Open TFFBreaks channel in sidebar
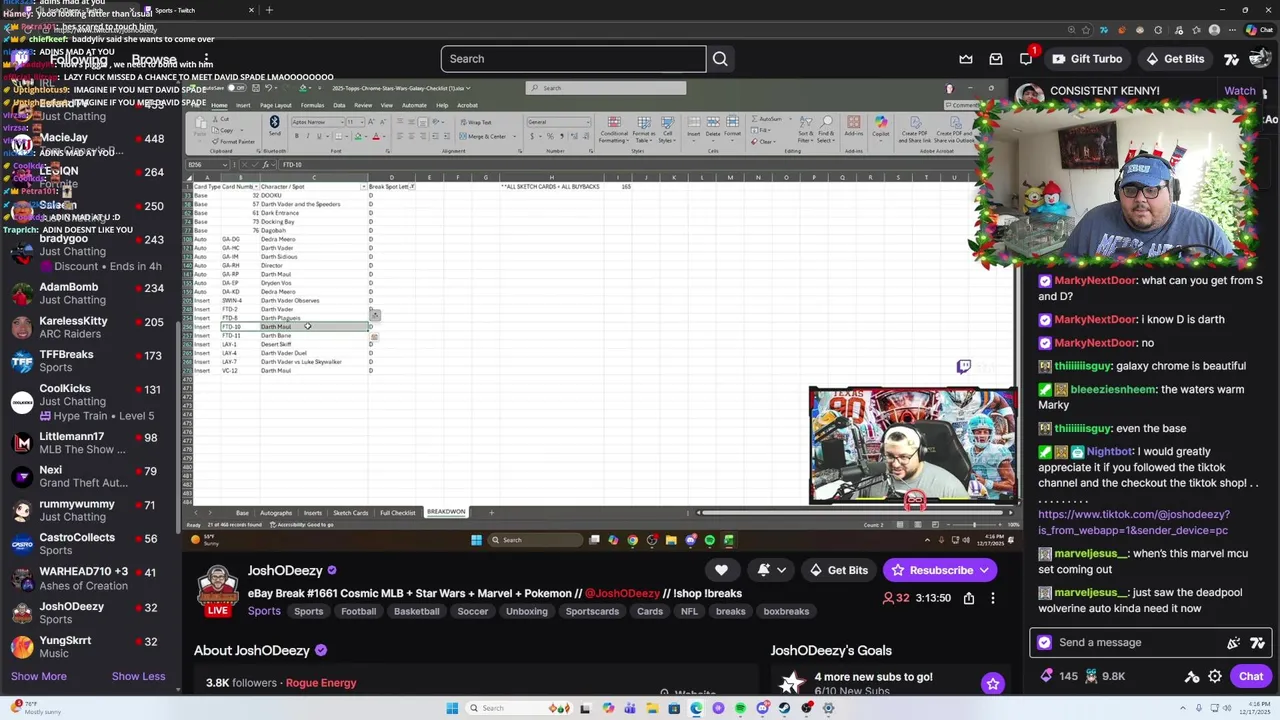 (x=90, y=361)
